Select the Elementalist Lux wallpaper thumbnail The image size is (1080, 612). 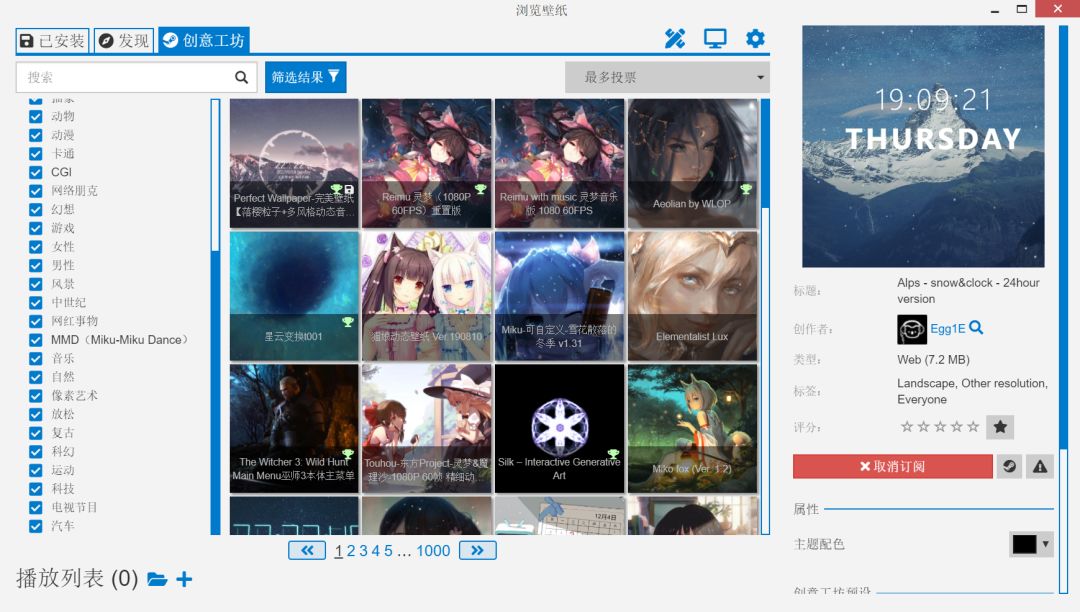(x=692, y=295)
